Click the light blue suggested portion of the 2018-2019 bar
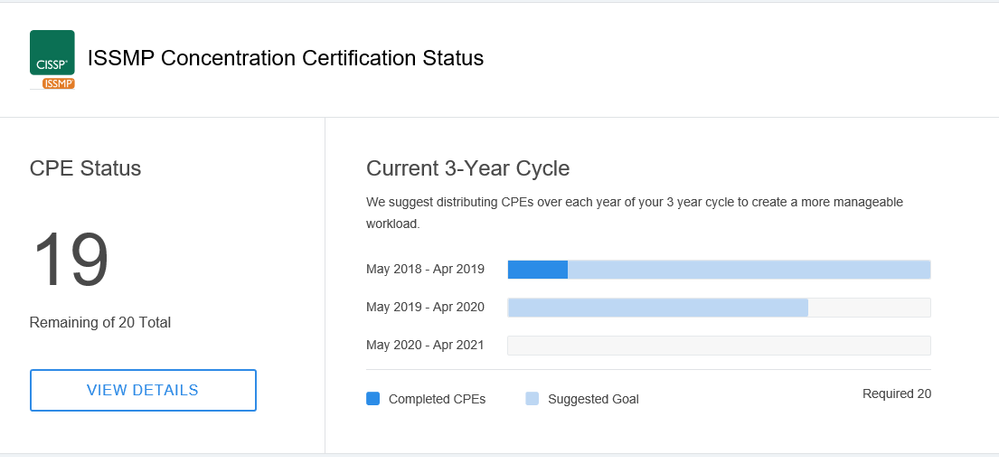 coord(748,269)
